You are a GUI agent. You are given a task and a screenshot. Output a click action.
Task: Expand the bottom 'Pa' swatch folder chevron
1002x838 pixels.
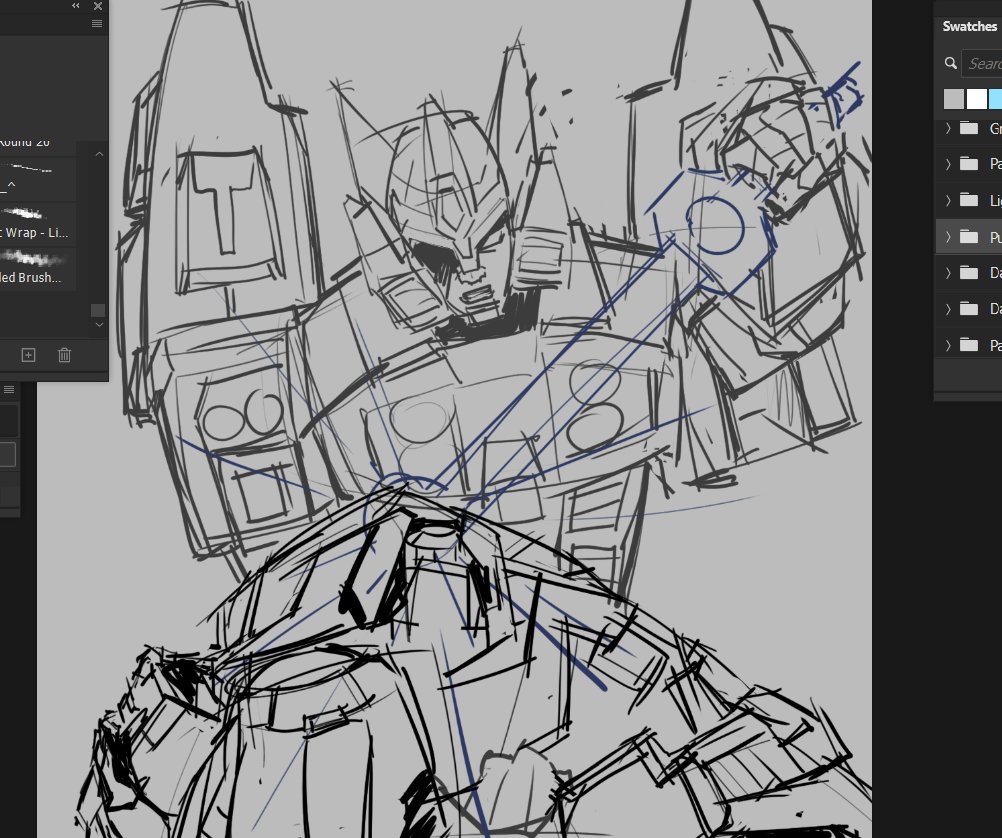[948, 345]
